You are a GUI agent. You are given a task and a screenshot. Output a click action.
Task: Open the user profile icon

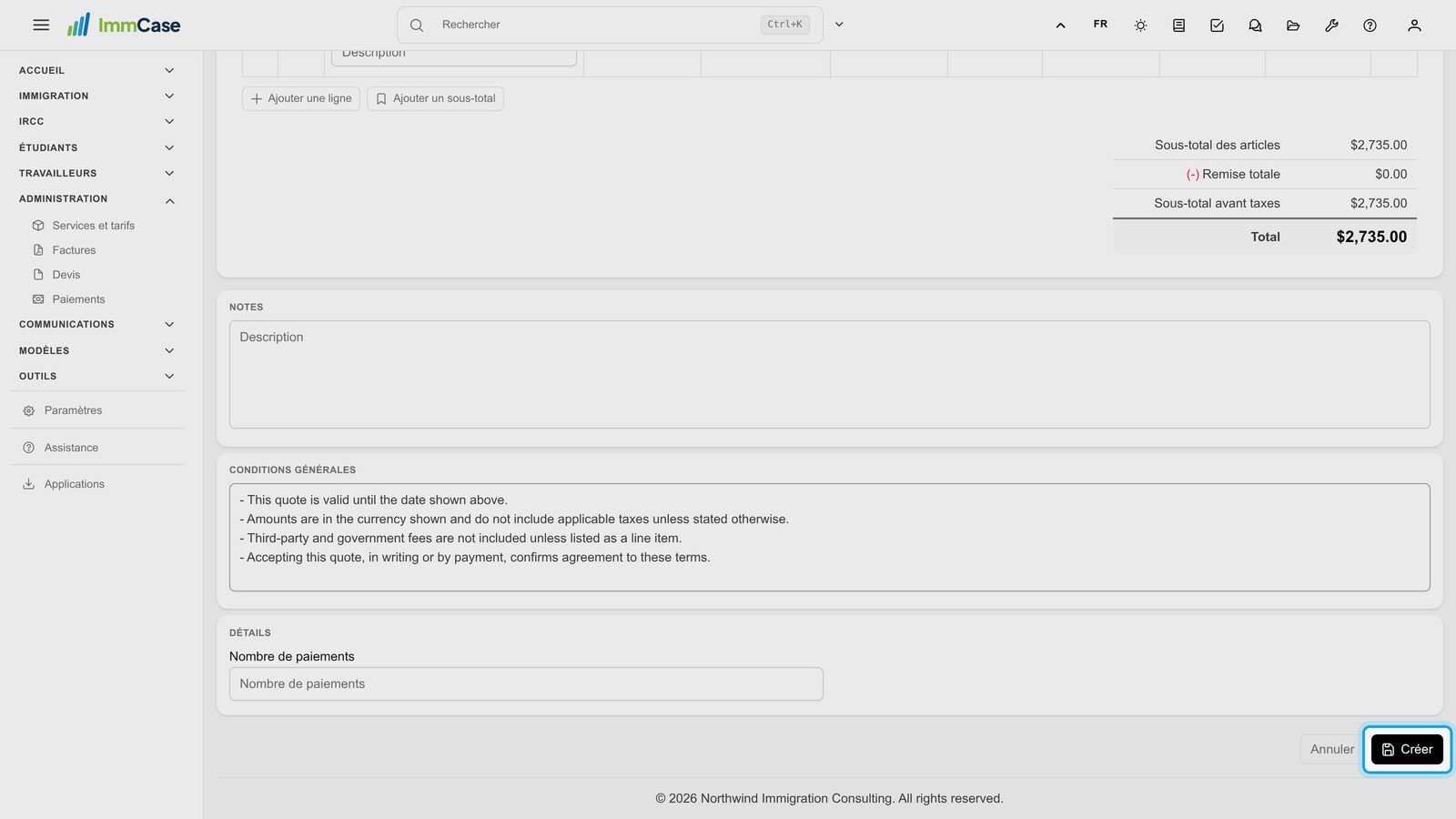[x=1414, y=25]
